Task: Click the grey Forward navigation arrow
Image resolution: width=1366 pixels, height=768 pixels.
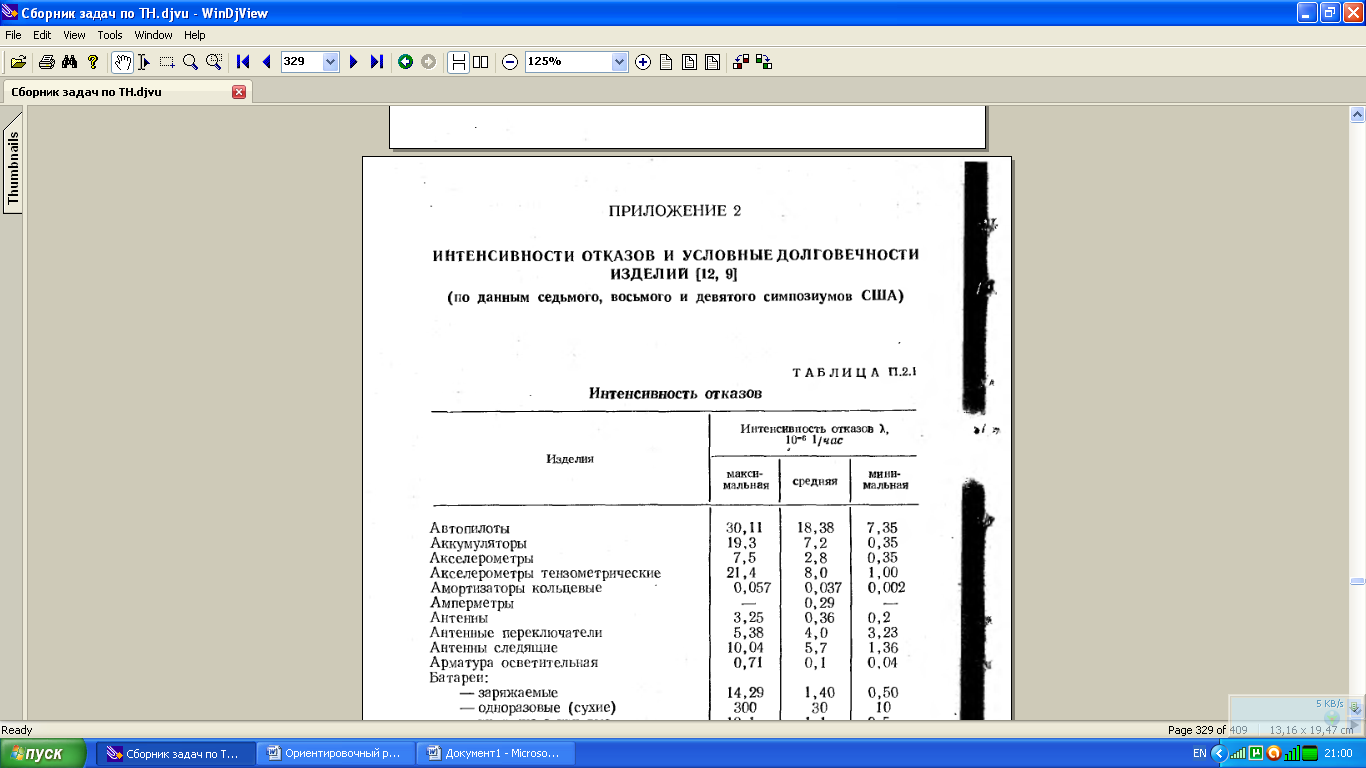Action: pos(428,62)
